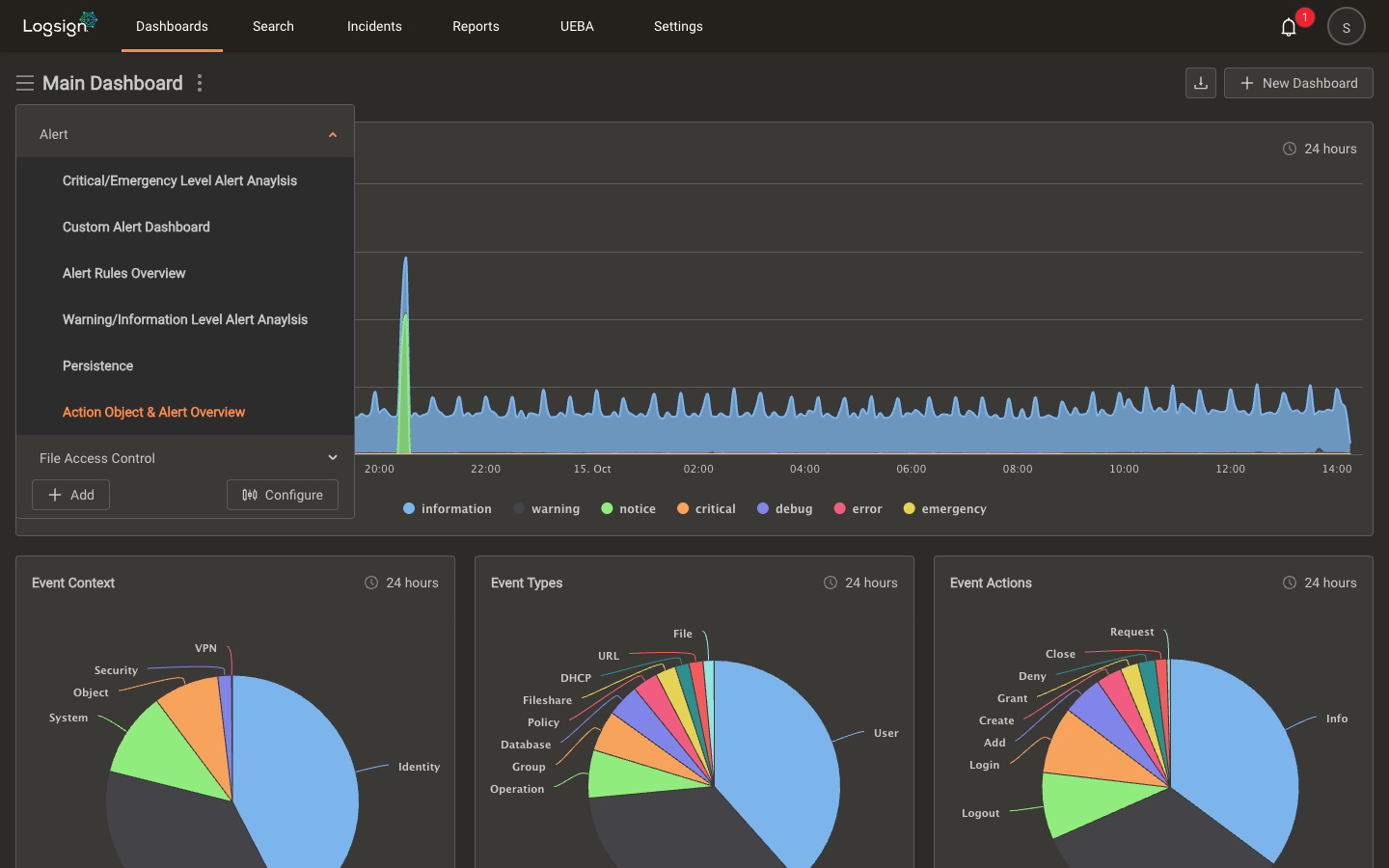
Task: Select Action Object & Alert Overview
Action: (185, 412)
